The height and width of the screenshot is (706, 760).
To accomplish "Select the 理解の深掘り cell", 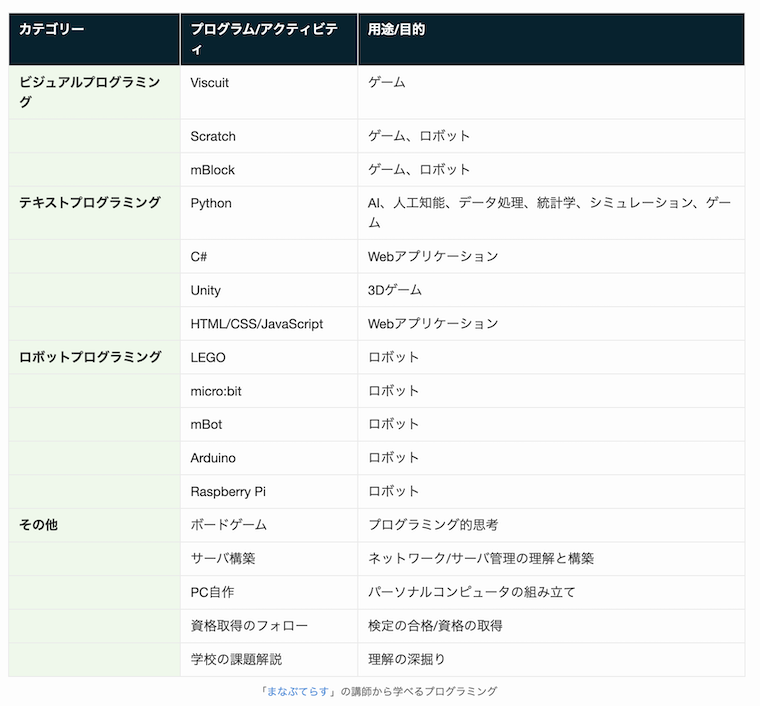I will (551, 659).
